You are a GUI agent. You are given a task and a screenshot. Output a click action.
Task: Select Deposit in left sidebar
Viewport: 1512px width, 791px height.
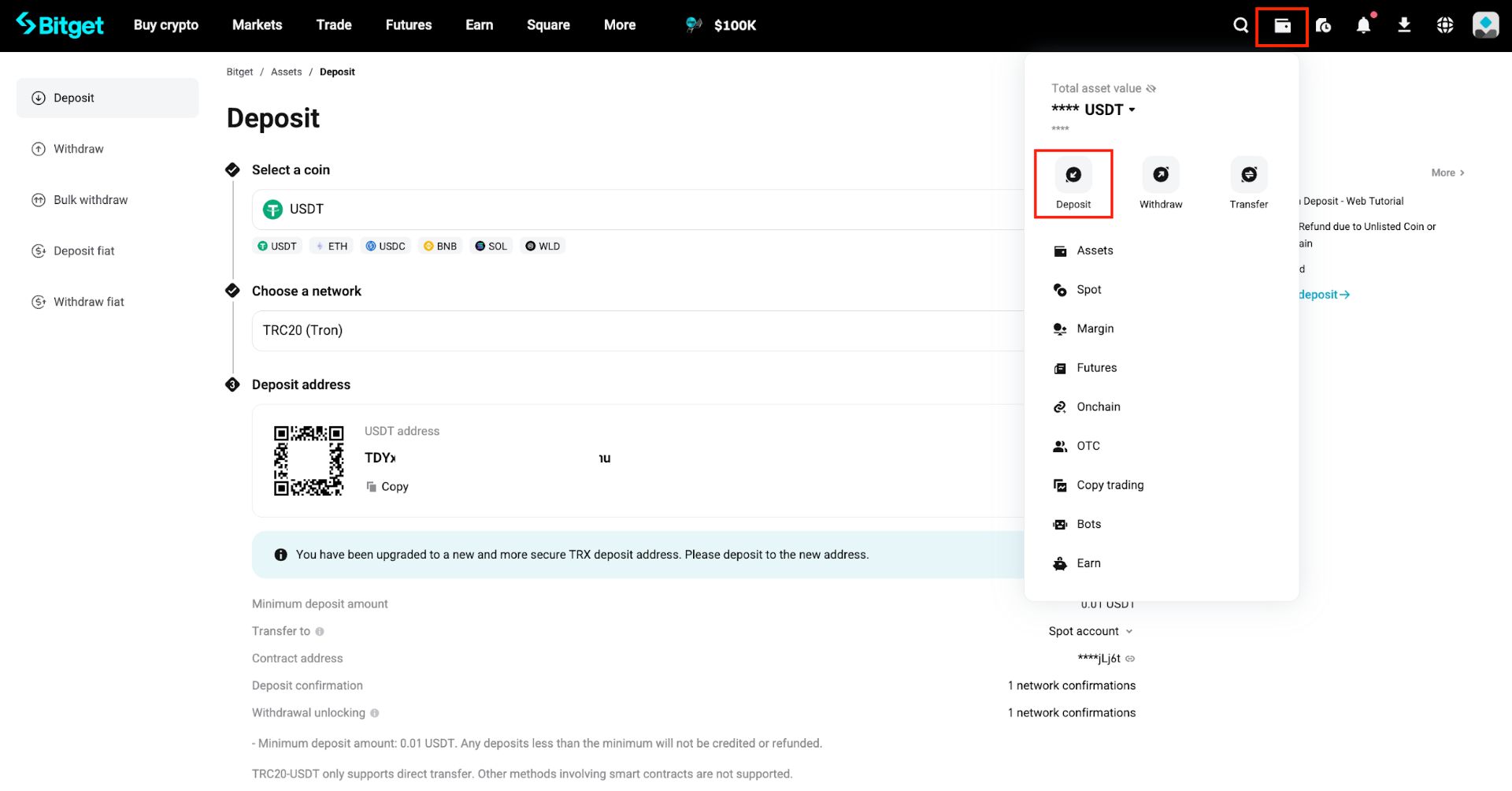107,98
